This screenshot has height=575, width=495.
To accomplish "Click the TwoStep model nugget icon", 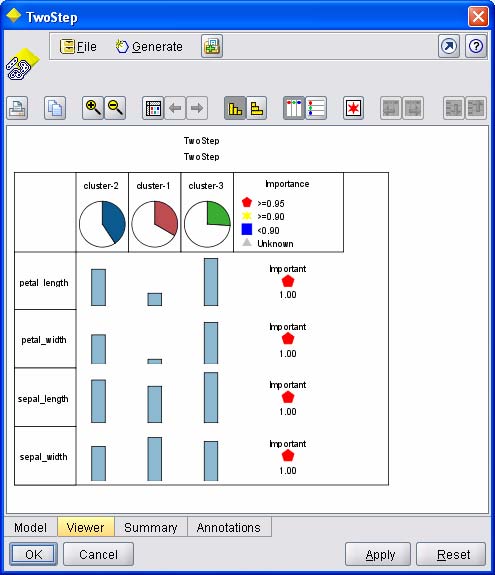I will tap(22, 65).
